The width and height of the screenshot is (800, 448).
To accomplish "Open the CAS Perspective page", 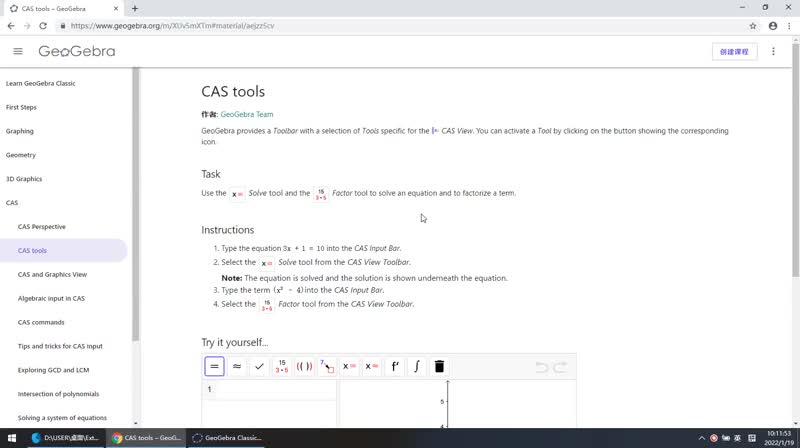I will (42, 227).
